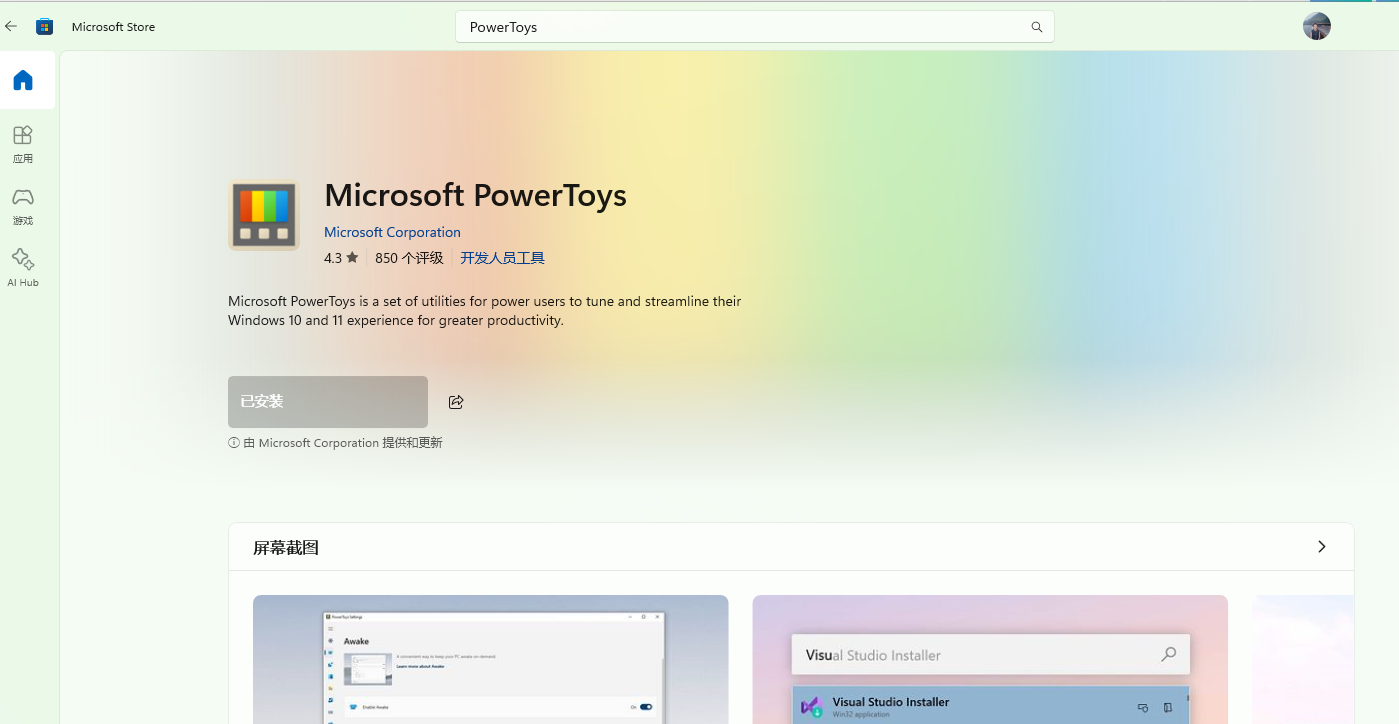
Task: Go back with the back arrow
Action: [11, 26]
